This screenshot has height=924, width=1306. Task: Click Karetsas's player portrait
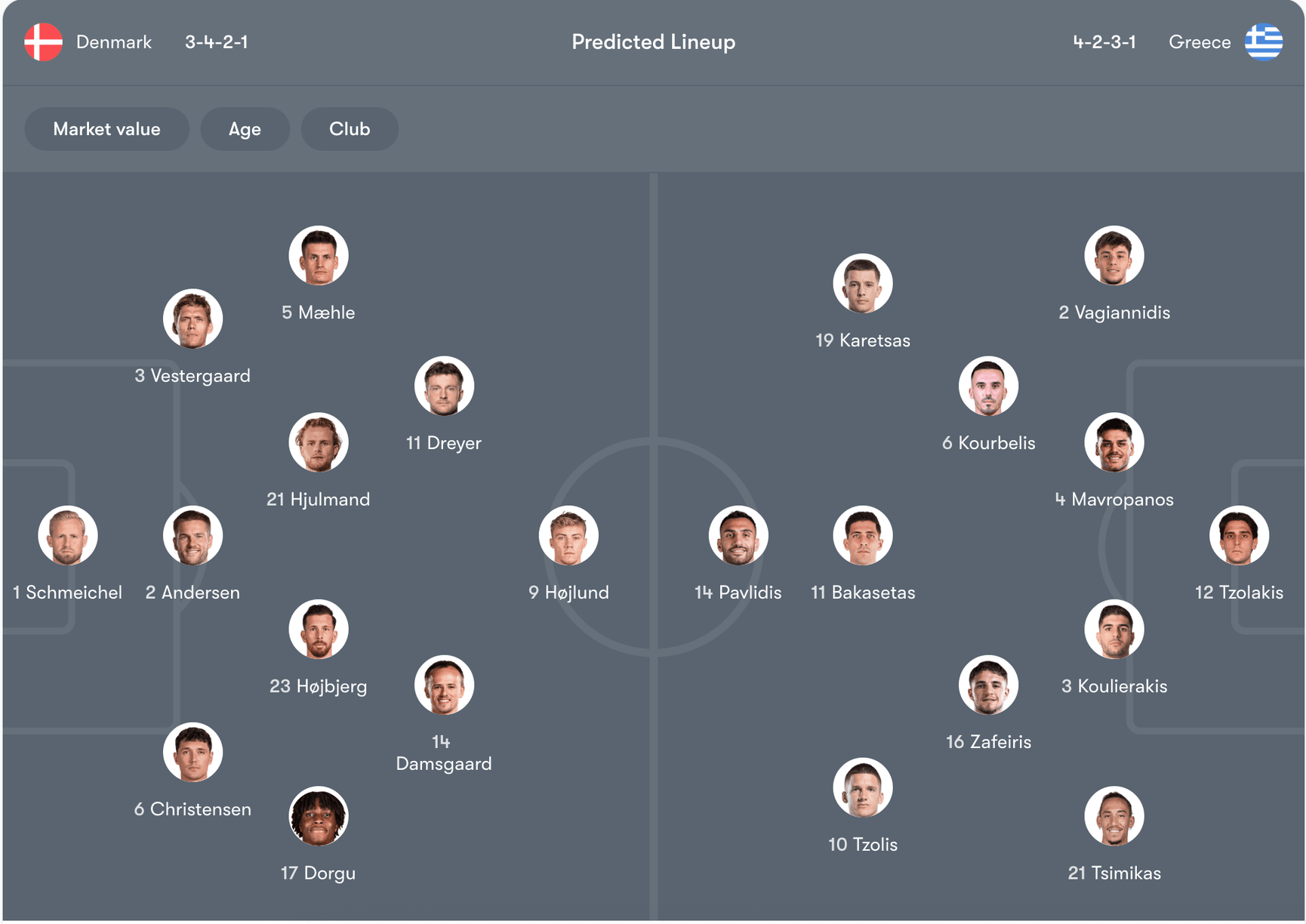click(x=862, y=284)
